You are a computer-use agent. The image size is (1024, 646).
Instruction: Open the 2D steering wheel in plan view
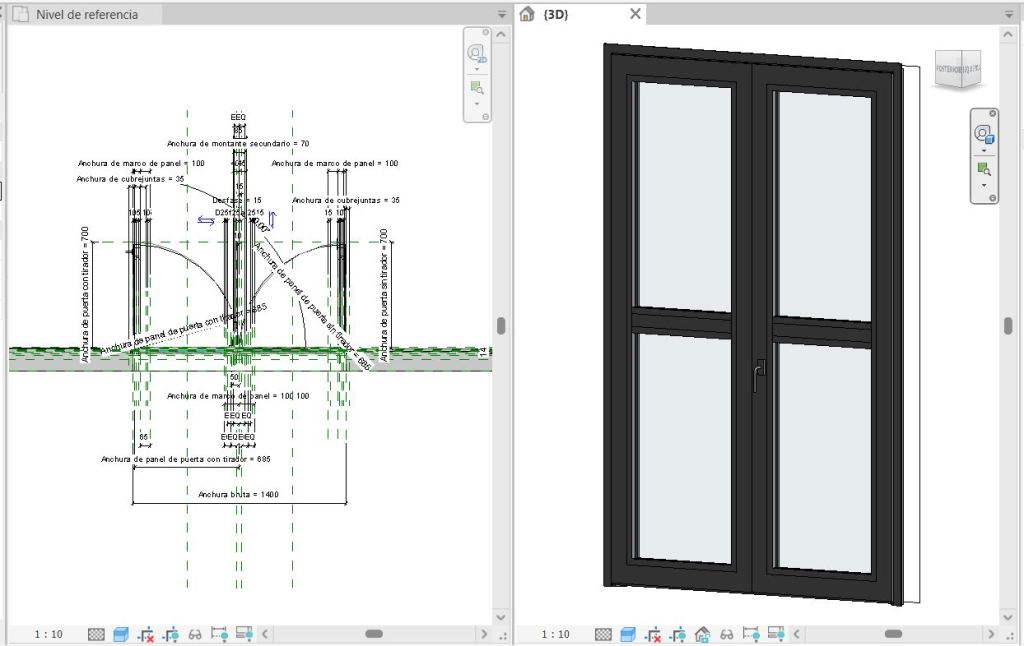click(477, 53)
